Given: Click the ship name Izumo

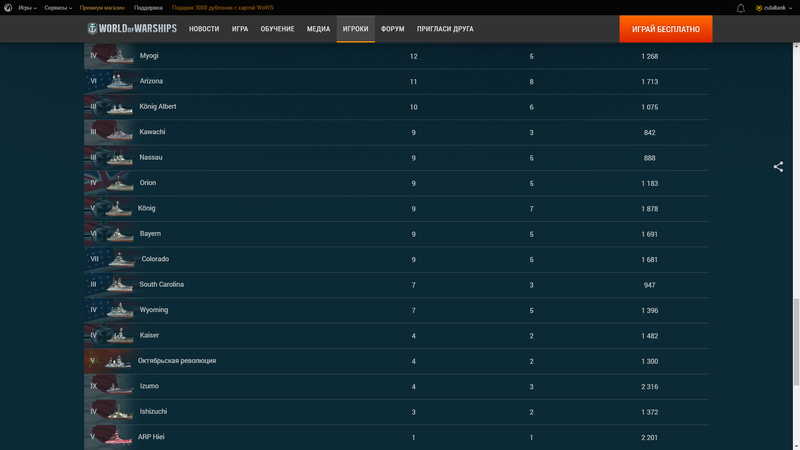Looking at the screenshot, I should pyautogui.click(x=149, y=386).
